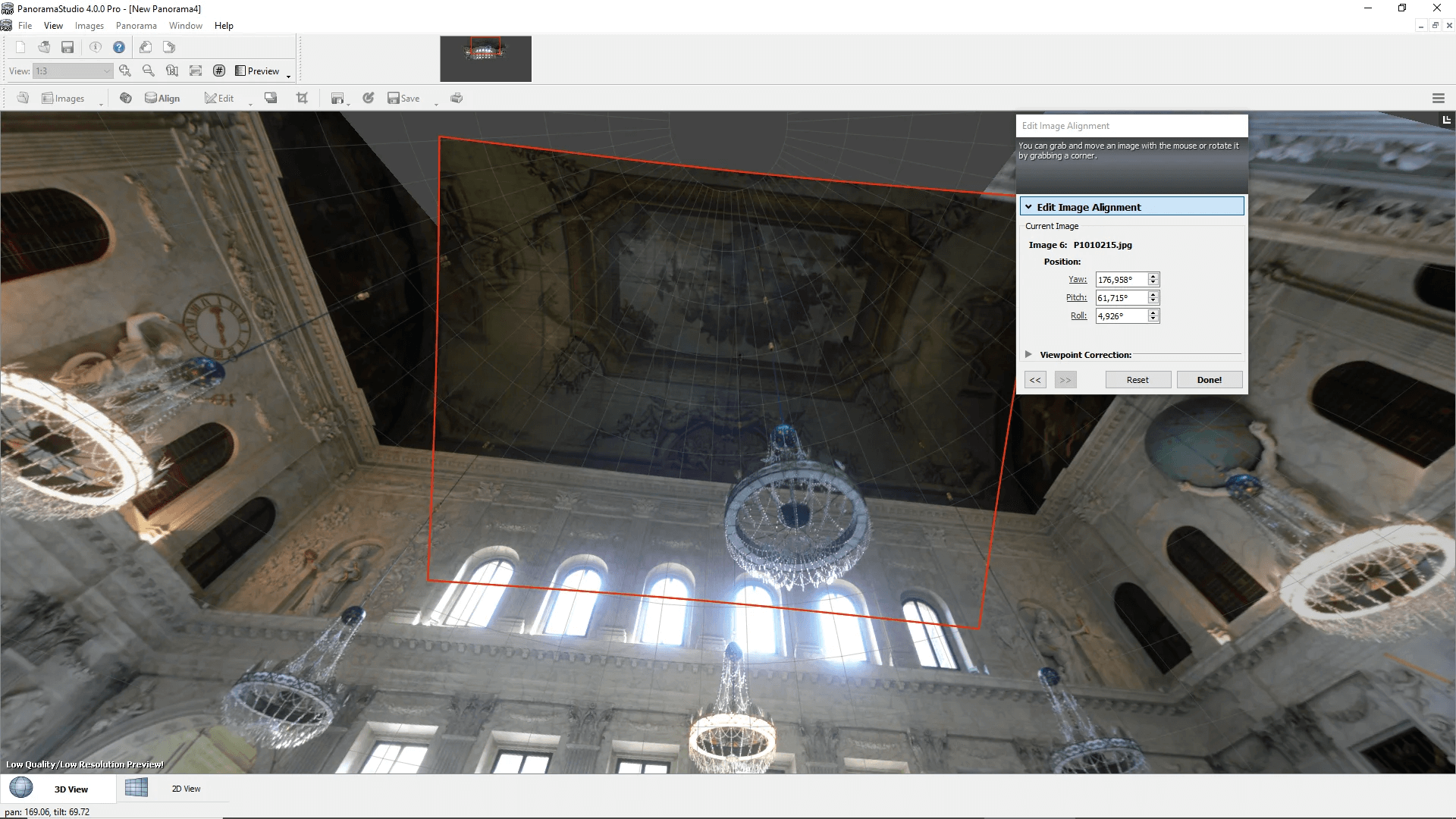Save the panorama project with the floppy disk icon
Image resolution: width=1456 pixels, height=819 pixels.
click(67, 47)
